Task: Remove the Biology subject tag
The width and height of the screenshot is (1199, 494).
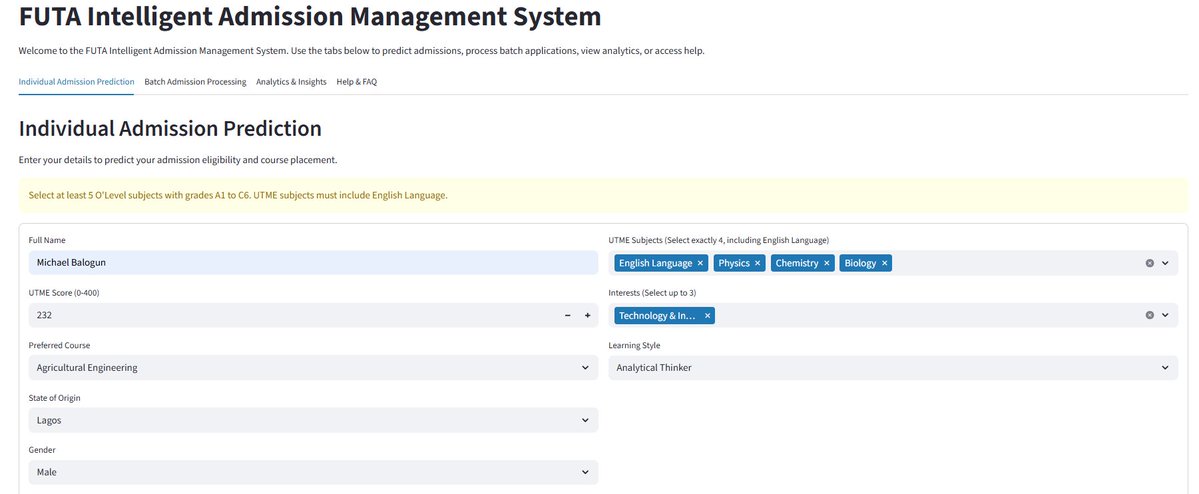Action: (x=884, y=263)
